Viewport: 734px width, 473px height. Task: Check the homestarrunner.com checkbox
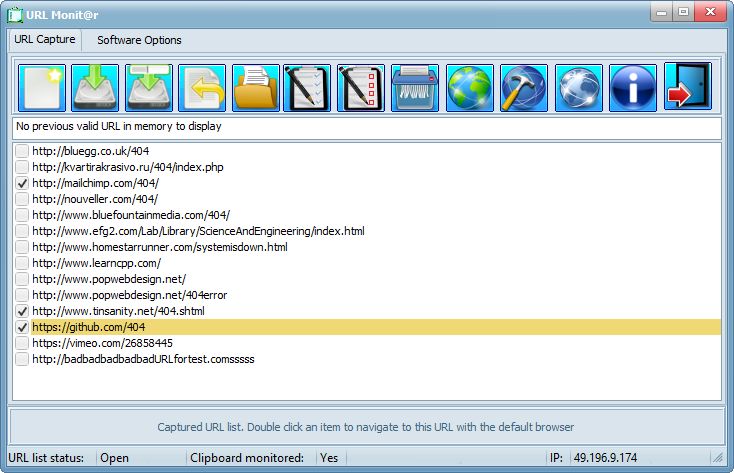click(x=22, y=247)
